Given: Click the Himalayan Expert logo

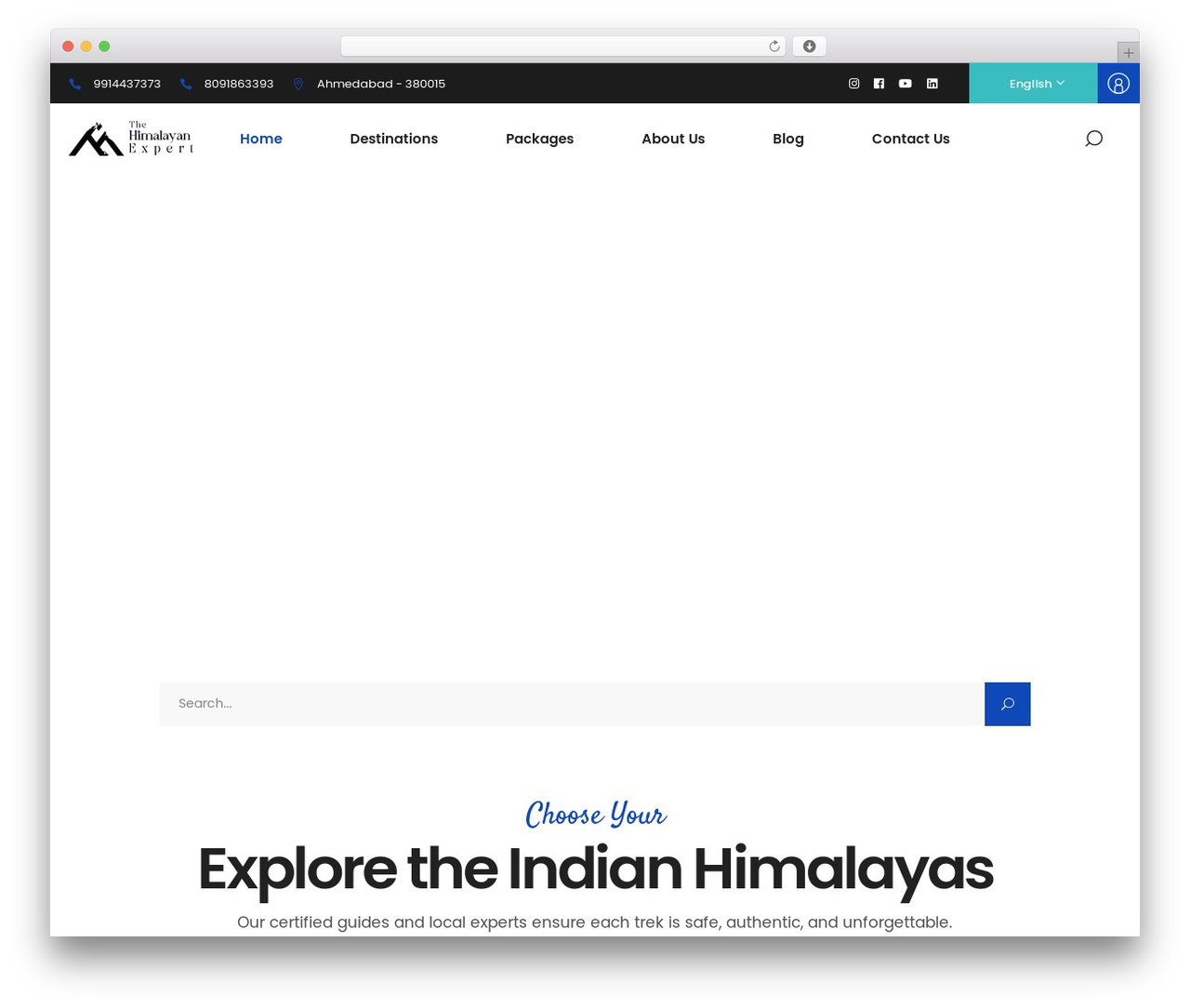Looking at the screenshot, I should (x=131, y=139).
